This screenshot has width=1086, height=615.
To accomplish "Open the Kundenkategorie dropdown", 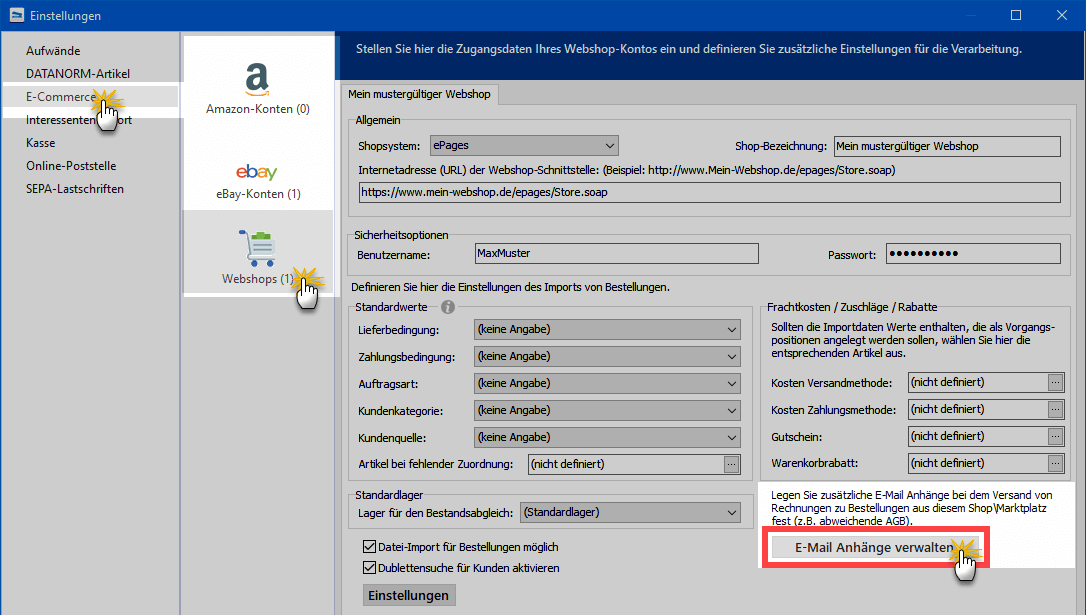I will (x=607, y=411).
